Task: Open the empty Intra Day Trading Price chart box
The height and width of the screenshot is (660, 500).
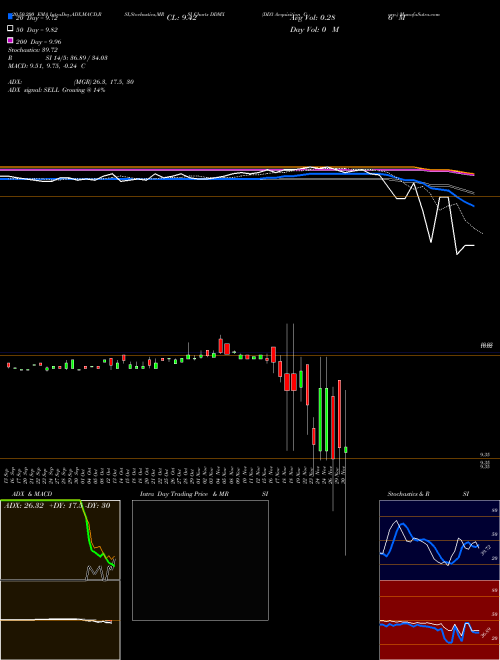Action: [x=200, y=560]
